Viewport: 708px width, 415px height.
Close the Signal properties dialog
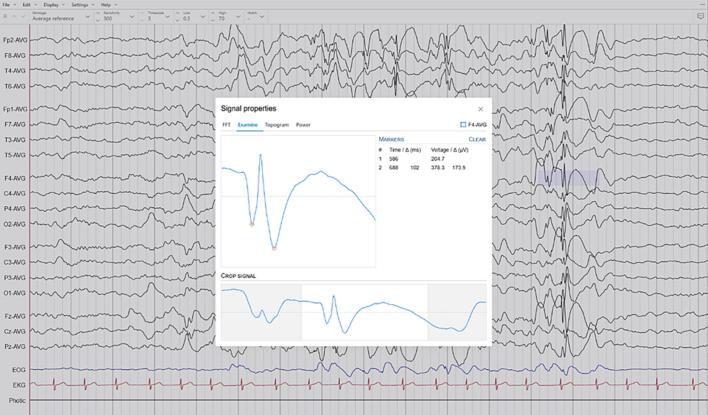point(480,109)
